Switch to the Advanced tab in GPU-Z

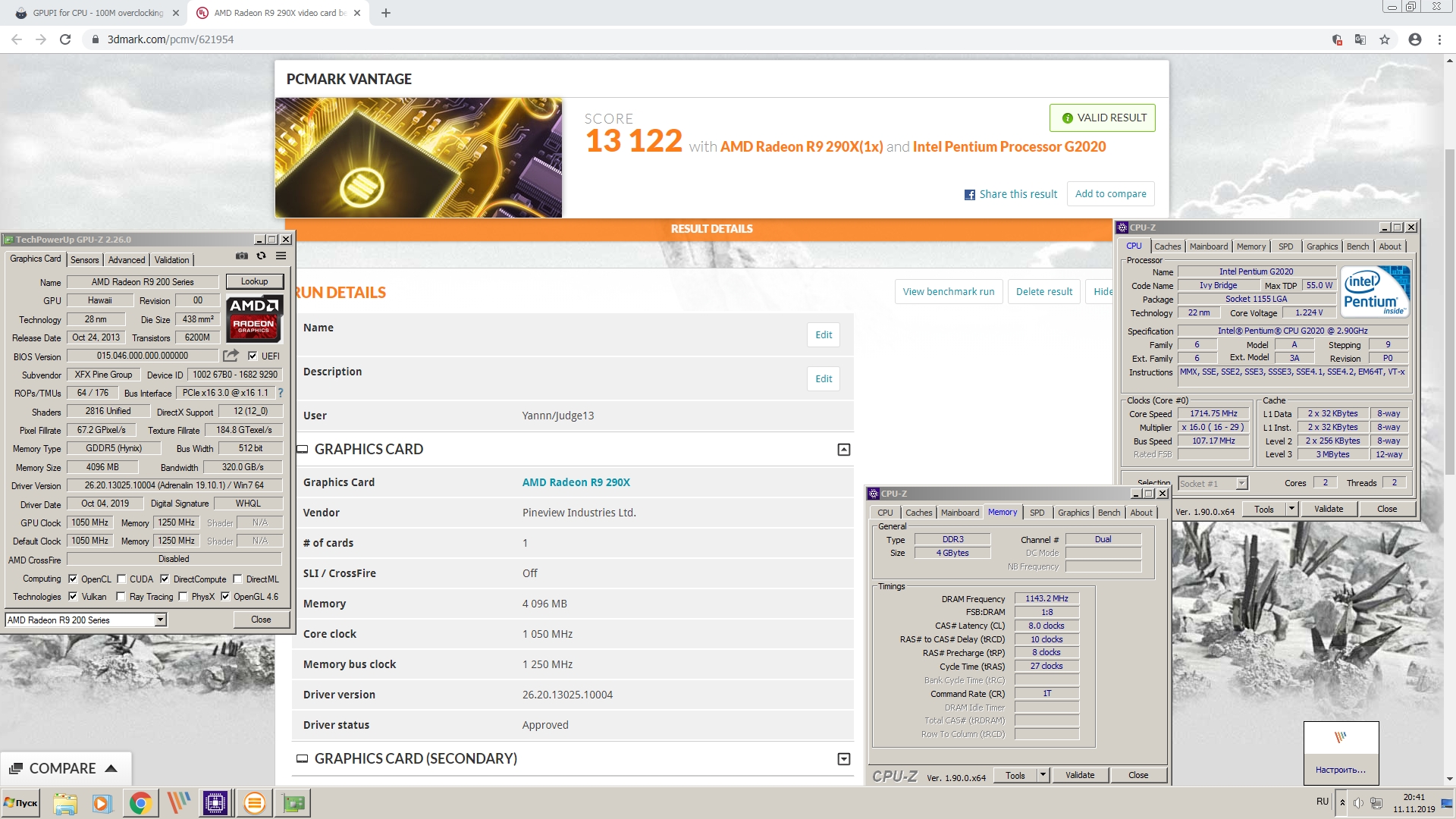click(126, 260)
